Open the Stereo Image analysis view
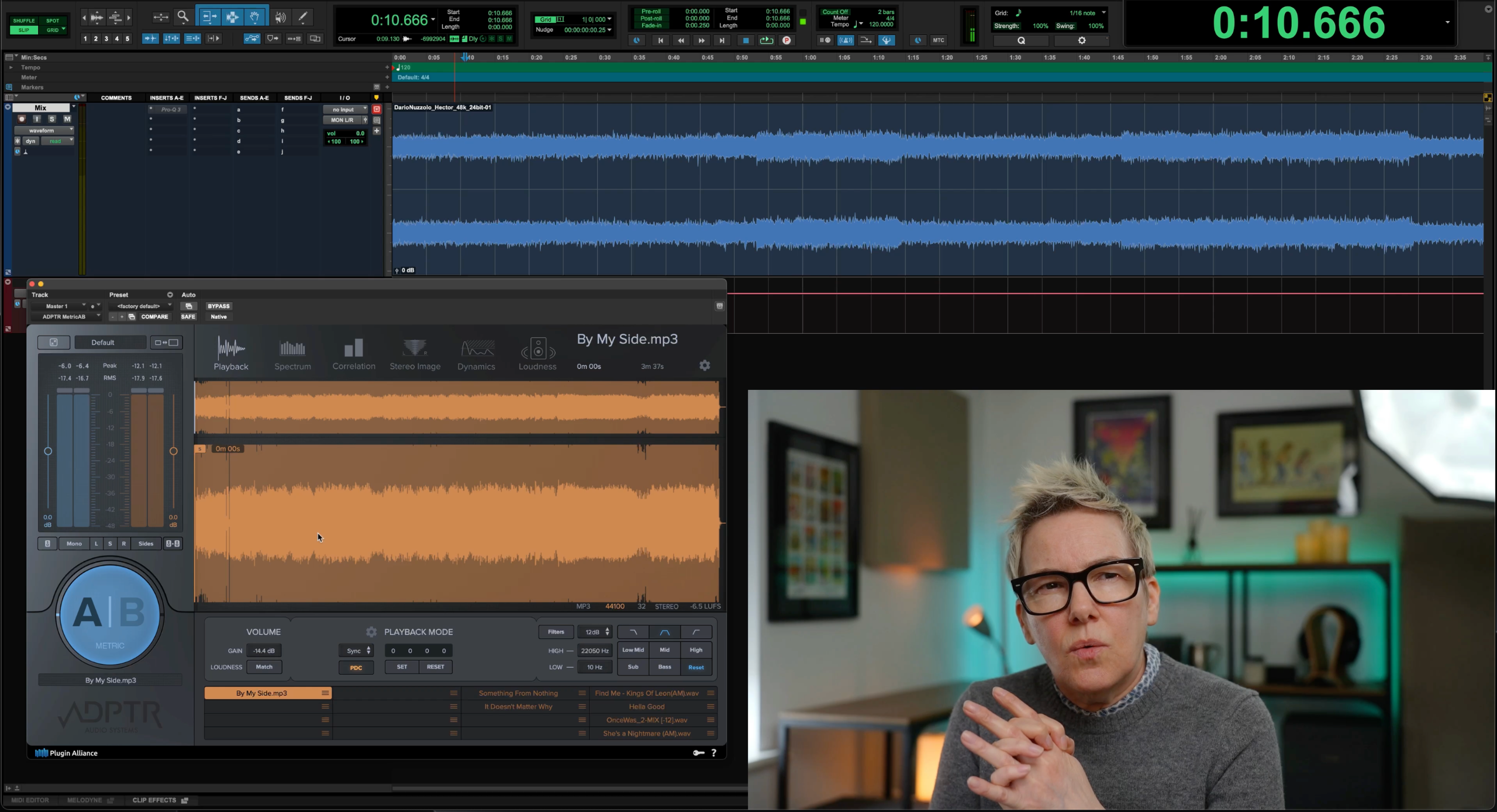This screenshot has width=1497, height=812. click(x=415, y=354)
